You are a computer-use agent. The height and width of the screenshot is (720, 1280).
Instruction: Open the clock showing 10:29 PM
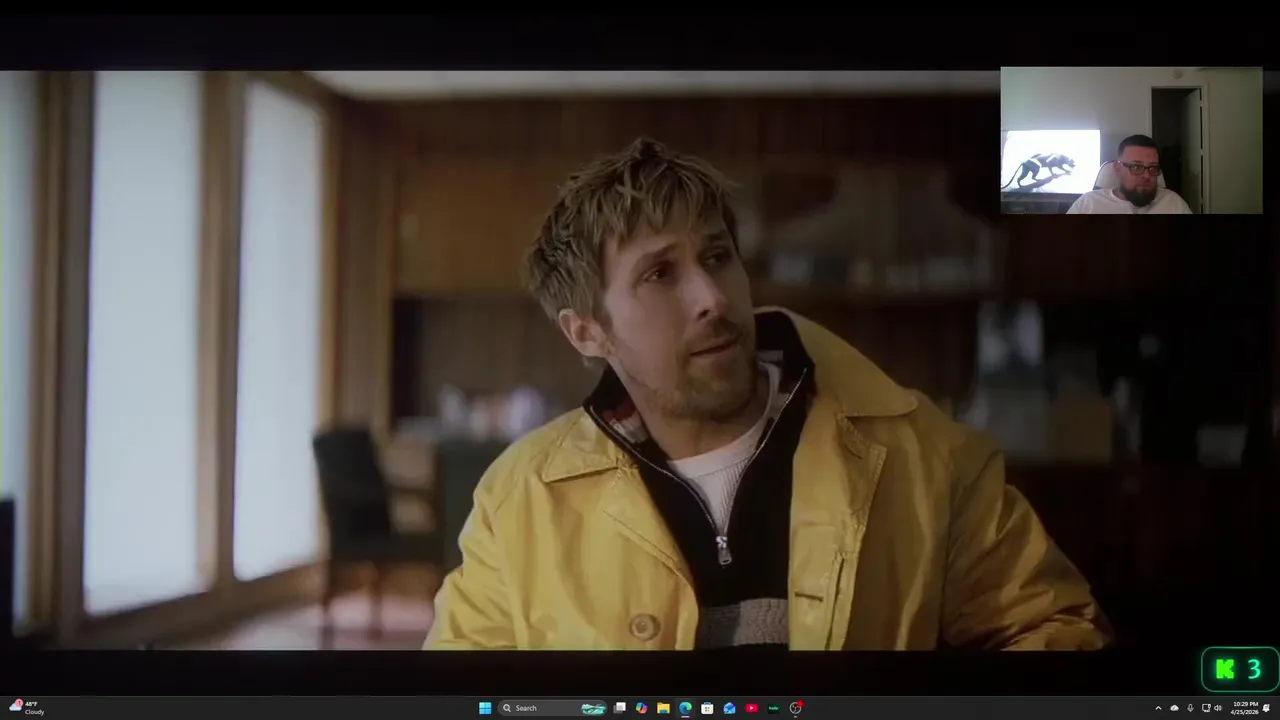point(1245,708)
